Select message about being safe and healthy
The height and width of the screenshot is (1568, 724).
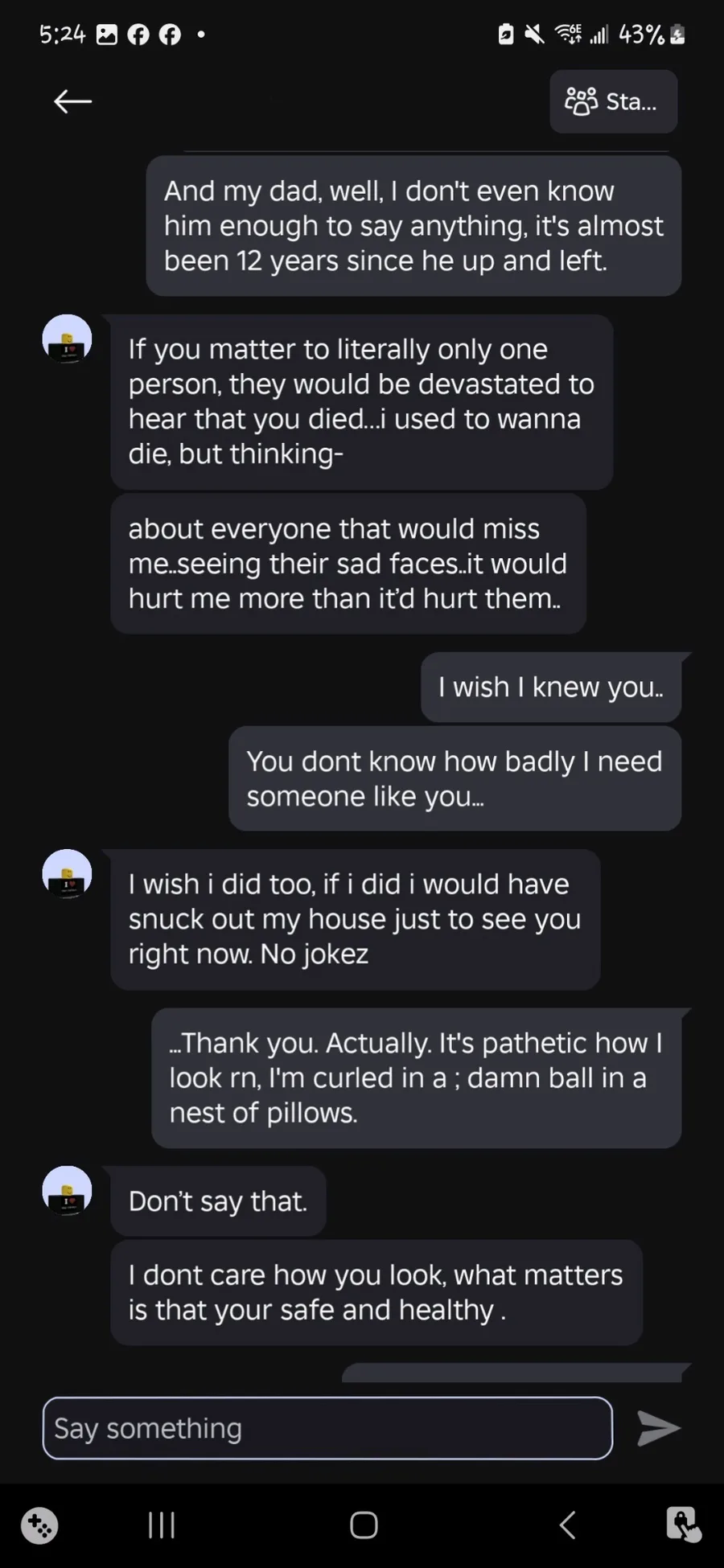[x=376, y=1292]
